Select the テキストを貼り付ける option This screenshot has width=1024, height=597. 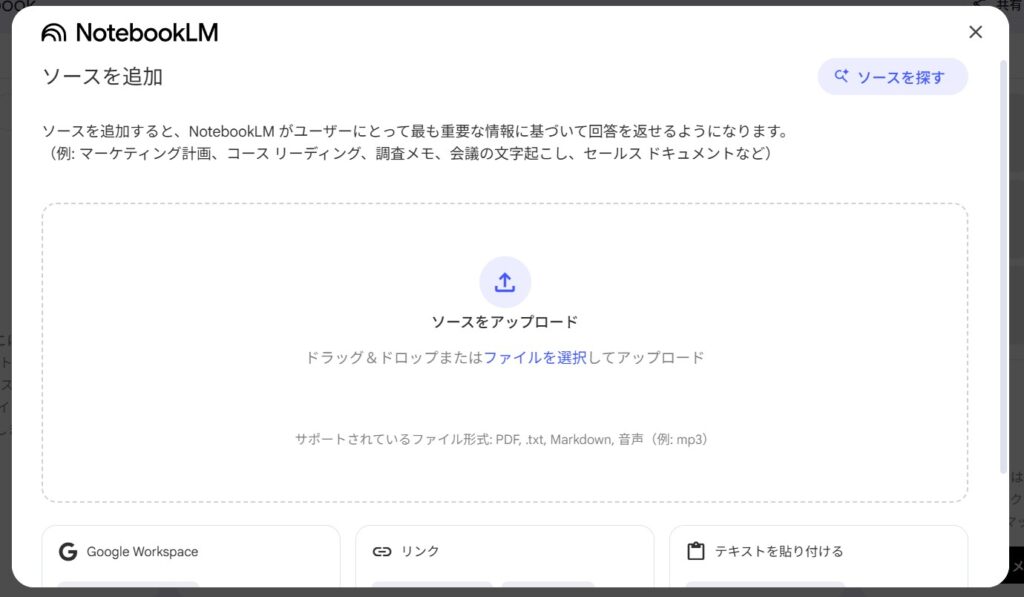818,557
